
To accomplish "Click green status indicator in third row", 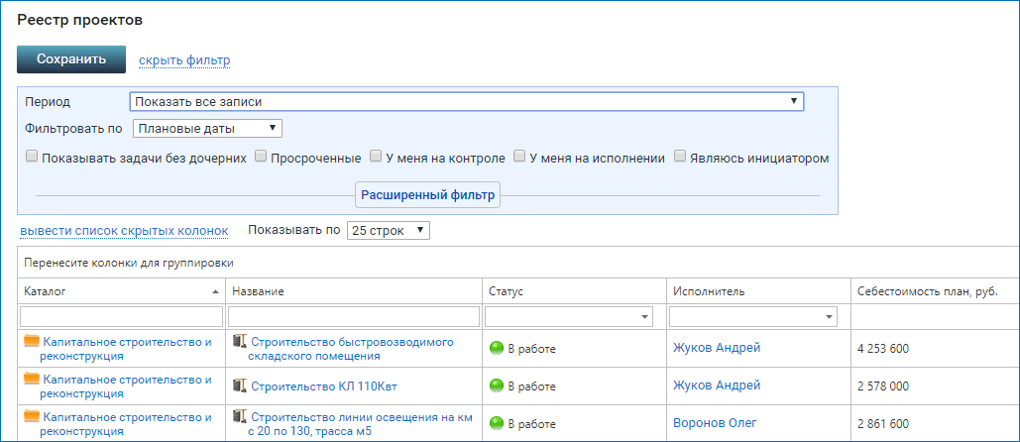I will coord(496,422).
